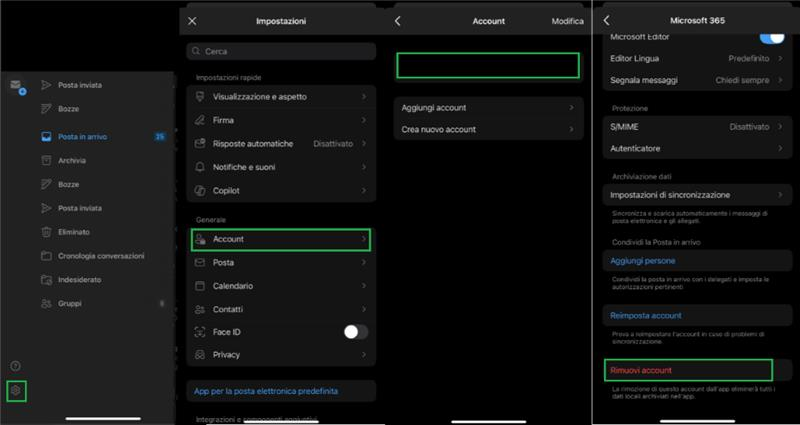Open settings gear icon in sidebar
The width and height of the screenshot is (800, 425).
[16, 391]
